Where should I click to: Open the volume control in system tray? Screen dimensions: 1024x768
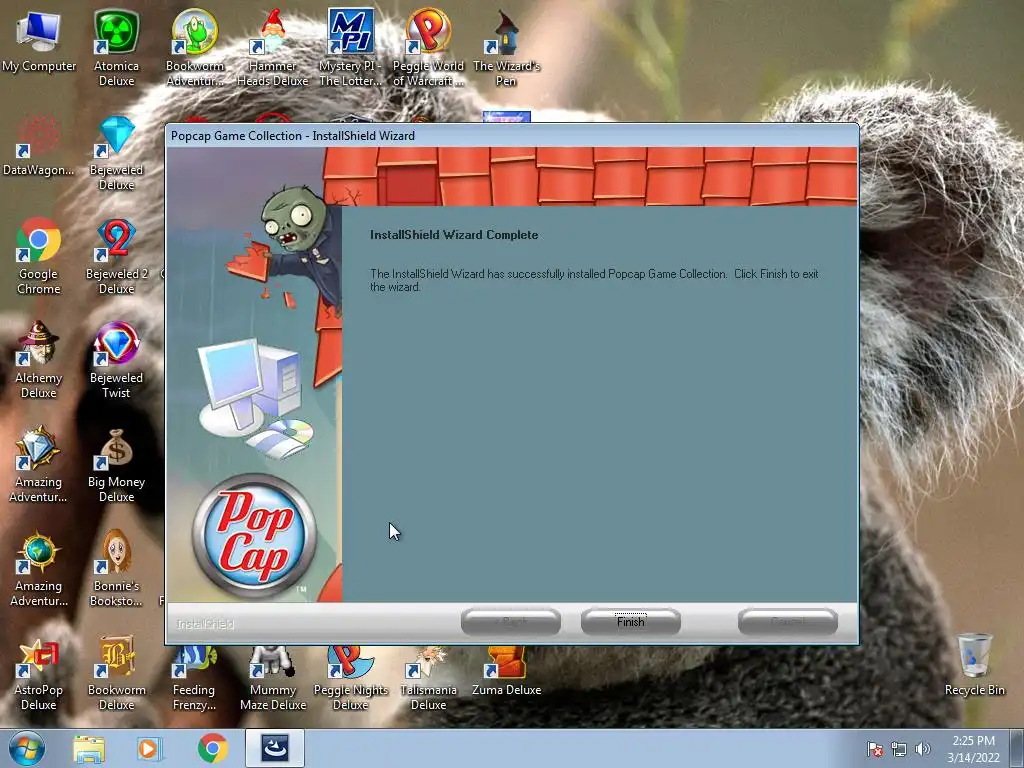tap(922, 749)
